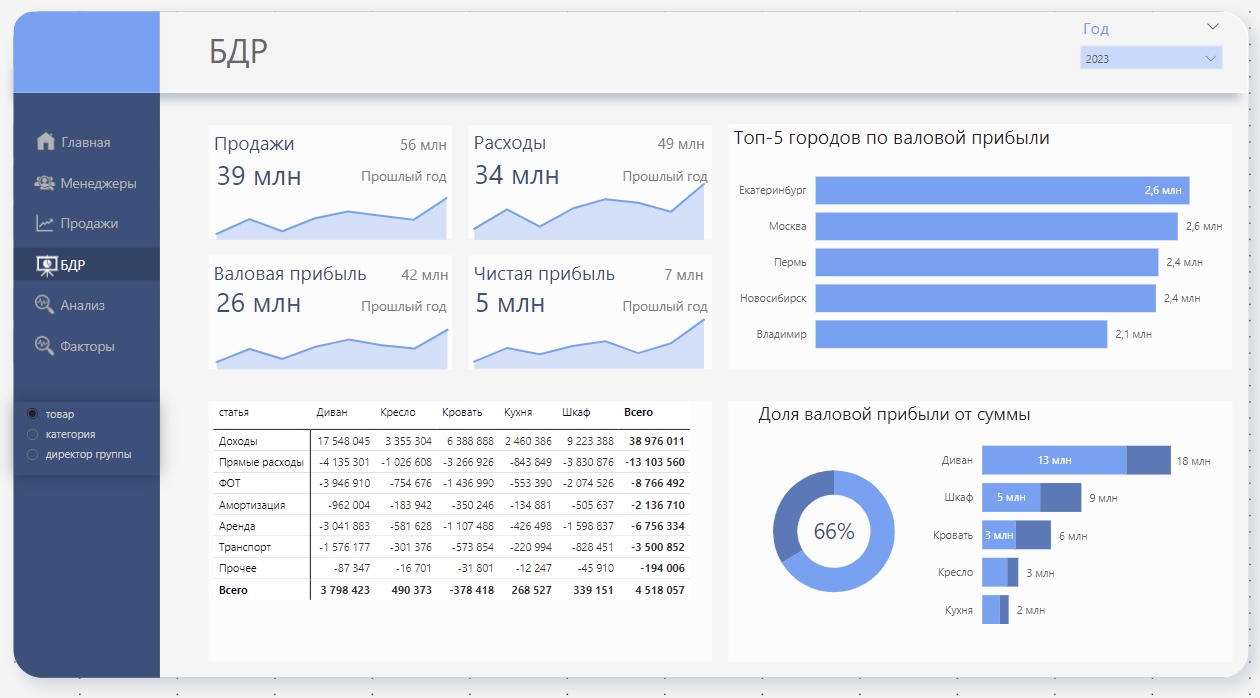This screenshot has width=1260, height=698.
Task: Open the 2023 year dropdown
Action: (x=1151, y=59)
